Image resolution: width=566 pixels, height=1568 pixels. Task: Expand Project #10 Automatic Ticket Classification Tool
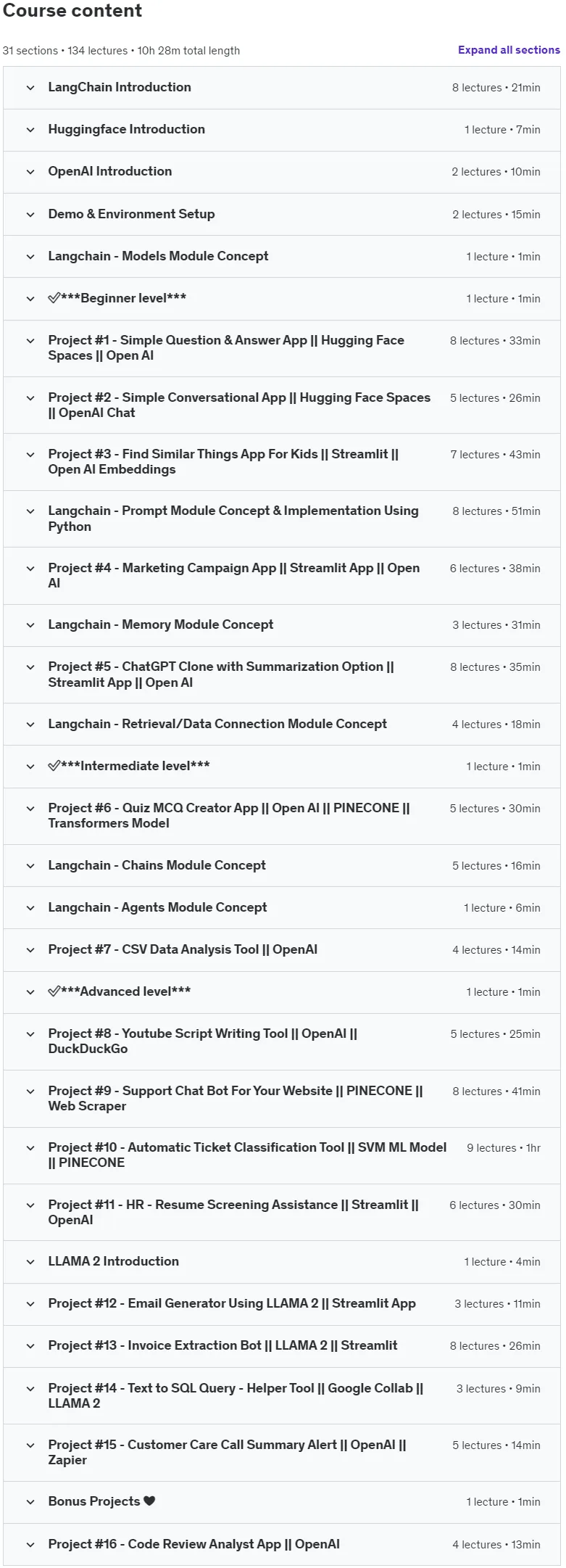[x=281, y=1155]
